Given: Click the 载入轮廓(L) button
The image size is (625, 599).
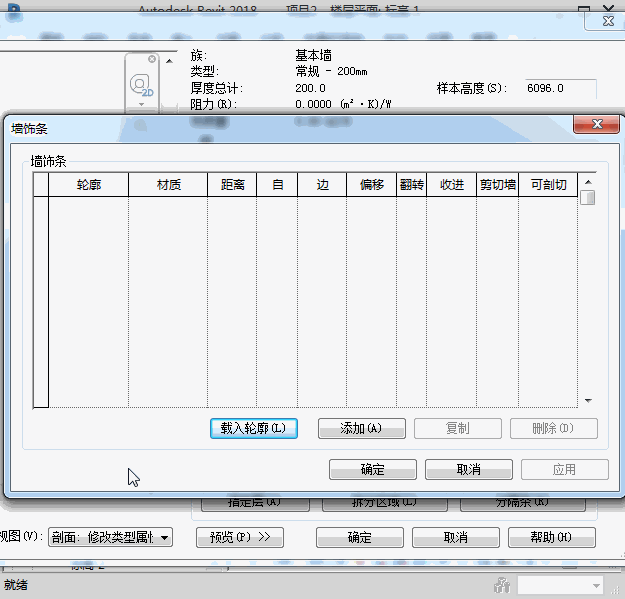Looking at the screenshot, I should coord(253,428).
